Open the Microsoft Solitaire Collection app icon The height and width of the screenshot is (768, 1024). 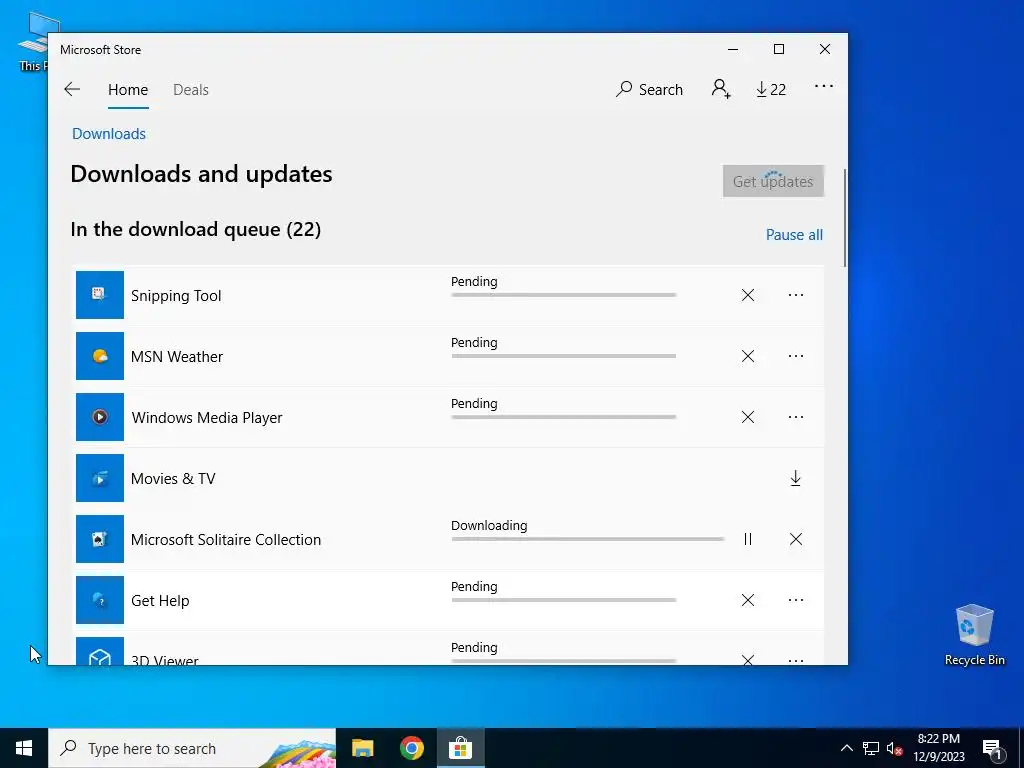click(x=100, y=539)
